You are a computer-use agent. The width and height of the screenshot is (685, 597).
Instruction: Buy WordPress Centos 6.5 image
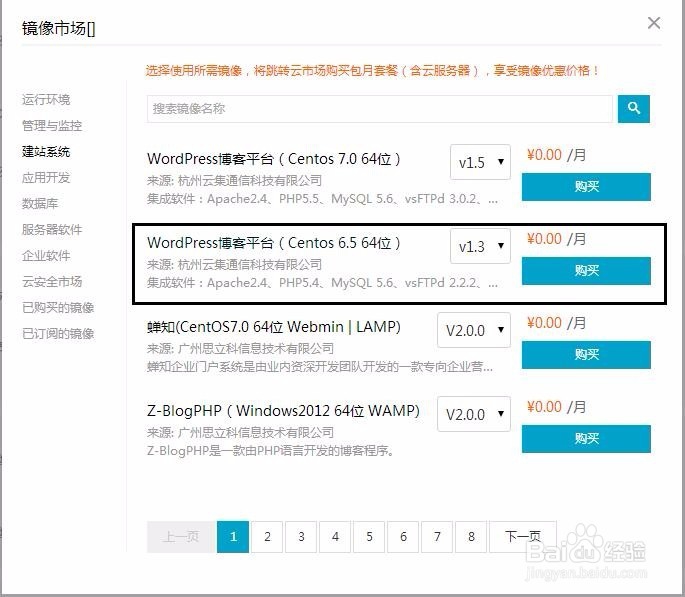pyautogui.click(x=586, y=271)
